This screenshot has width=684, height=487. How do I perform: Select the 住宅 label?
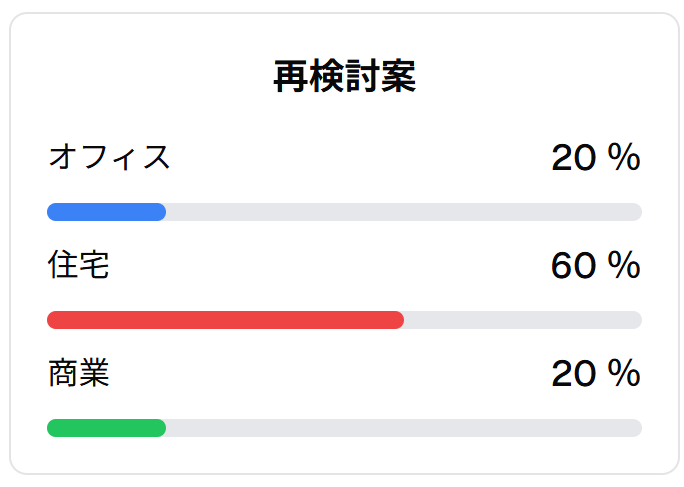coord(79,264)
